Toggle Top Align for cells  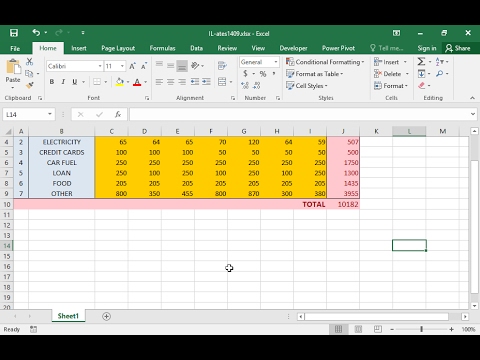[x=159, y=65]
